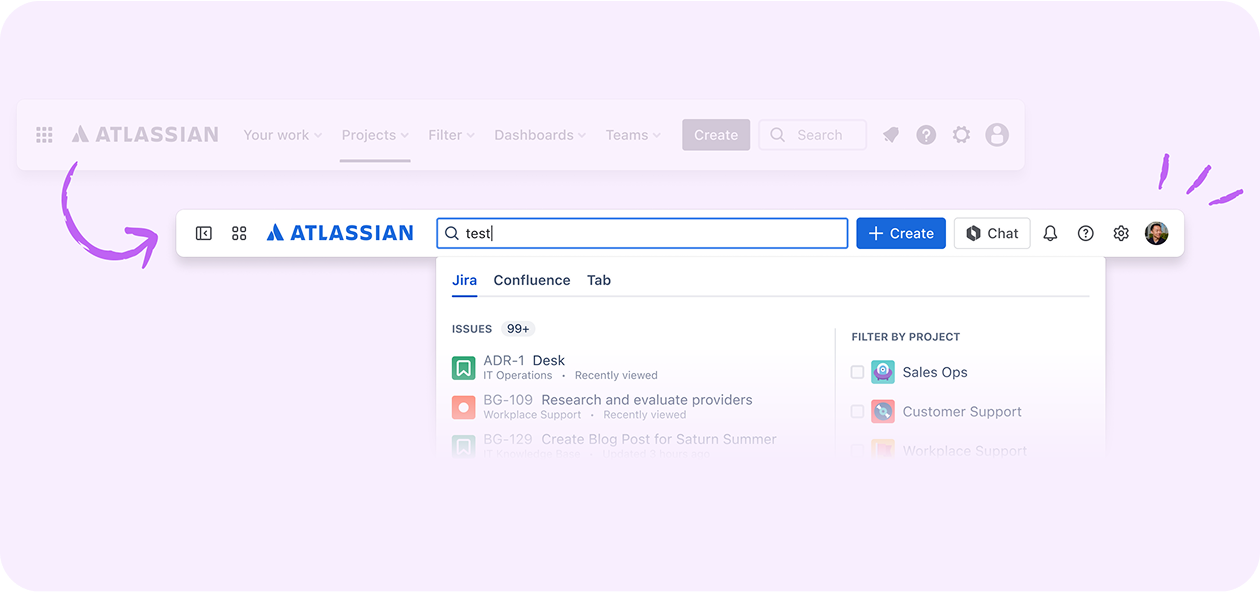This screenshot has width=1260, height=592.
Task: Click the Customer Support project avatar
Action: pos(883,411)
